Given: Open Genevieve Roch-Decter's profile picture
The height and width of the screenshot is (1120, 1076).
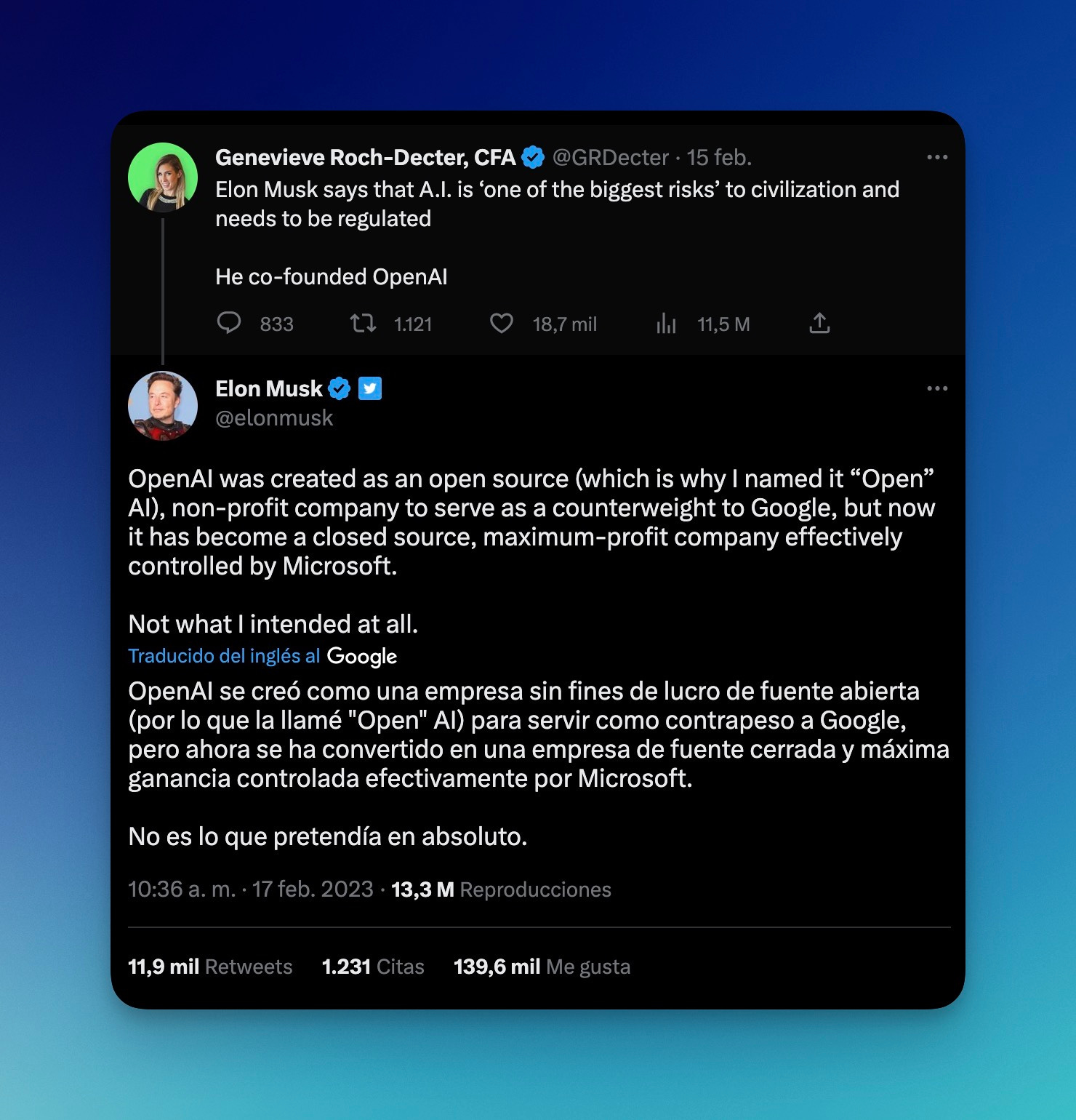Looking at the screenshot, I should click(163, 177).
